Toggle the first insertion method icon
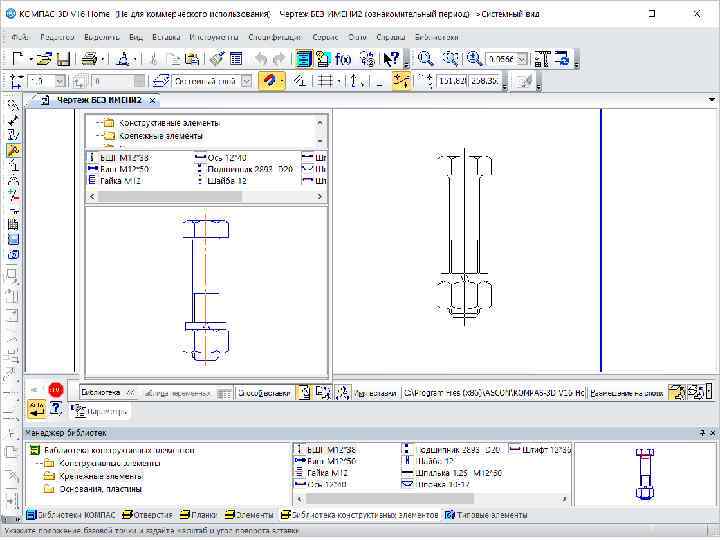 pos(304,393)
